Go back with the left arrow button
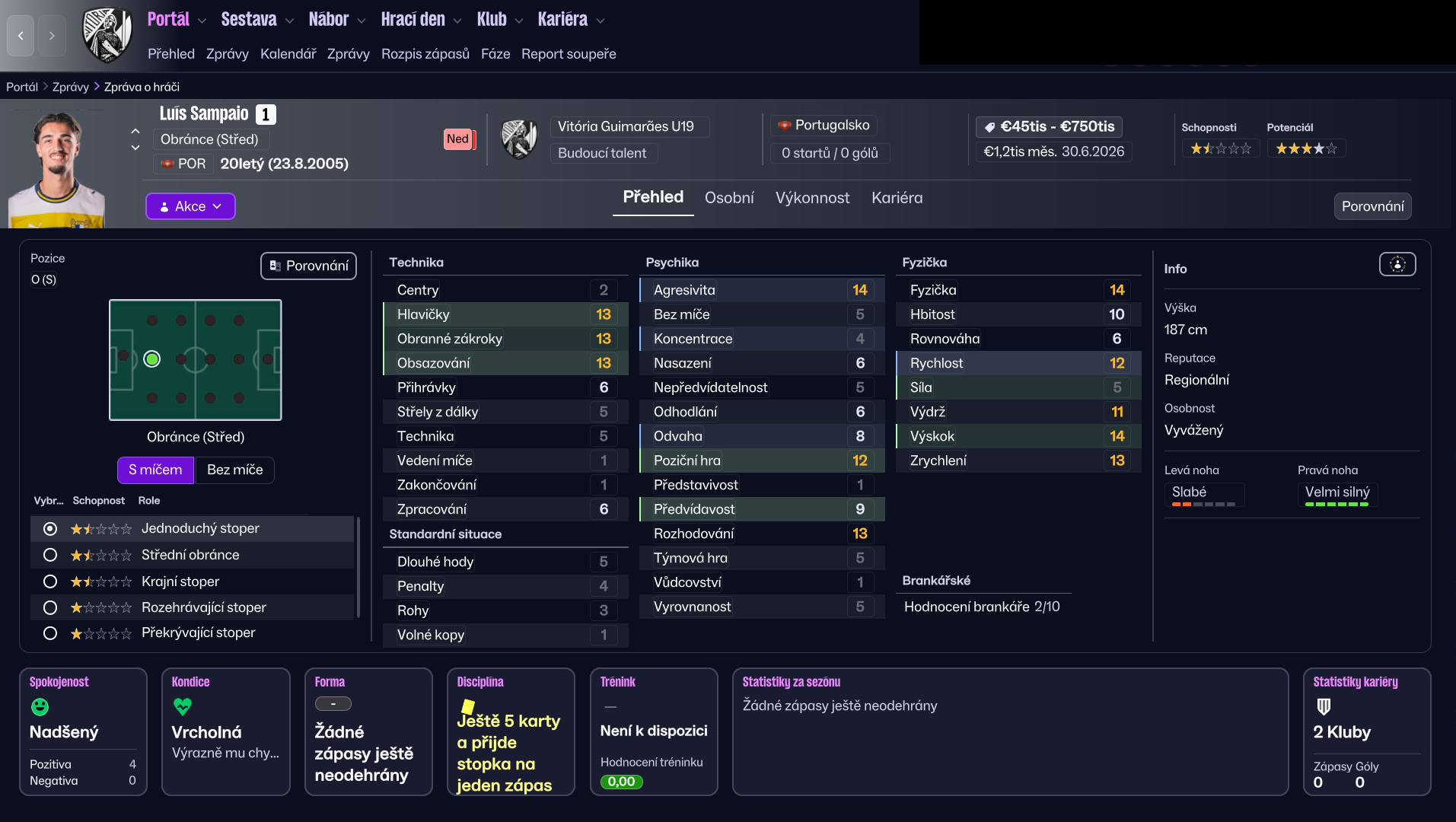The height and width of the screenshot is (822, 1456). tap(21, 35)
